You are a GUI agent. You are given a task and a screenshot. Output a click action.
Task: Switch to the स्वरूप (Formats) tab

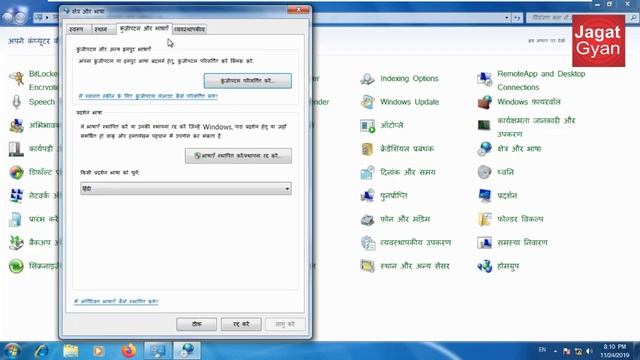[x=78, y=29]
